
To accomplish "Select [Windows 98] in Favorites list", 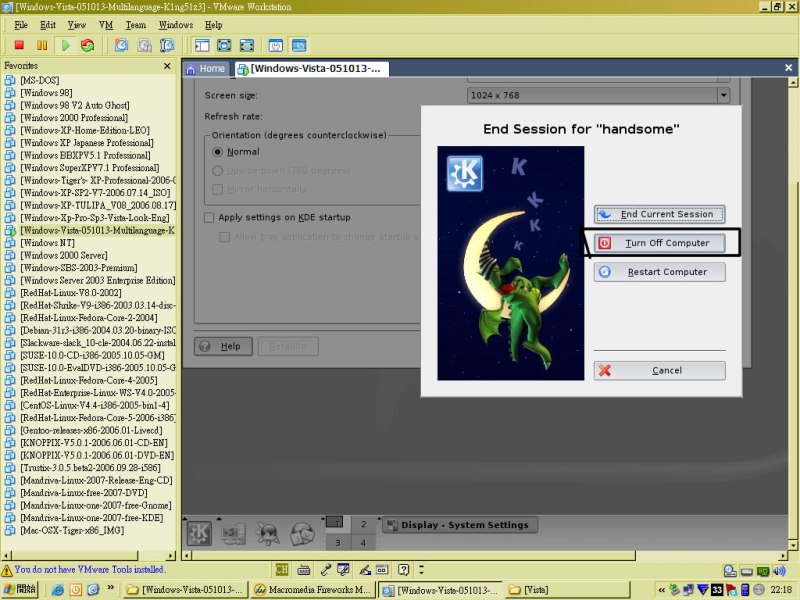I will [x=46, y=93].
